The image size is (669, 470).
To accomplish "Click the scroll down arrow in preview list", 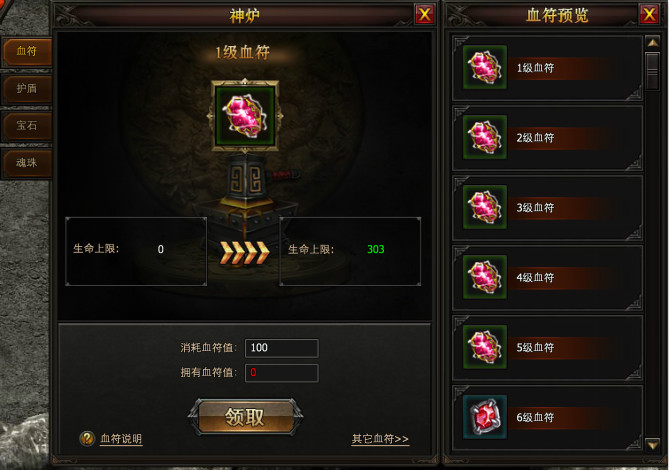I will click(x=653, y=446).
